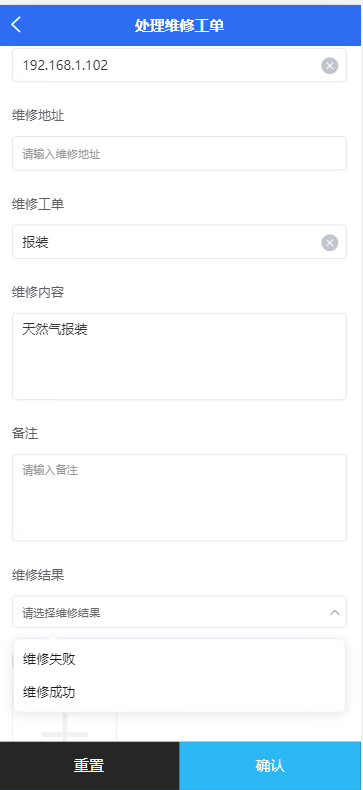Click the 维修内容 field label
The image size is (363, 790).
pos(38,292)
